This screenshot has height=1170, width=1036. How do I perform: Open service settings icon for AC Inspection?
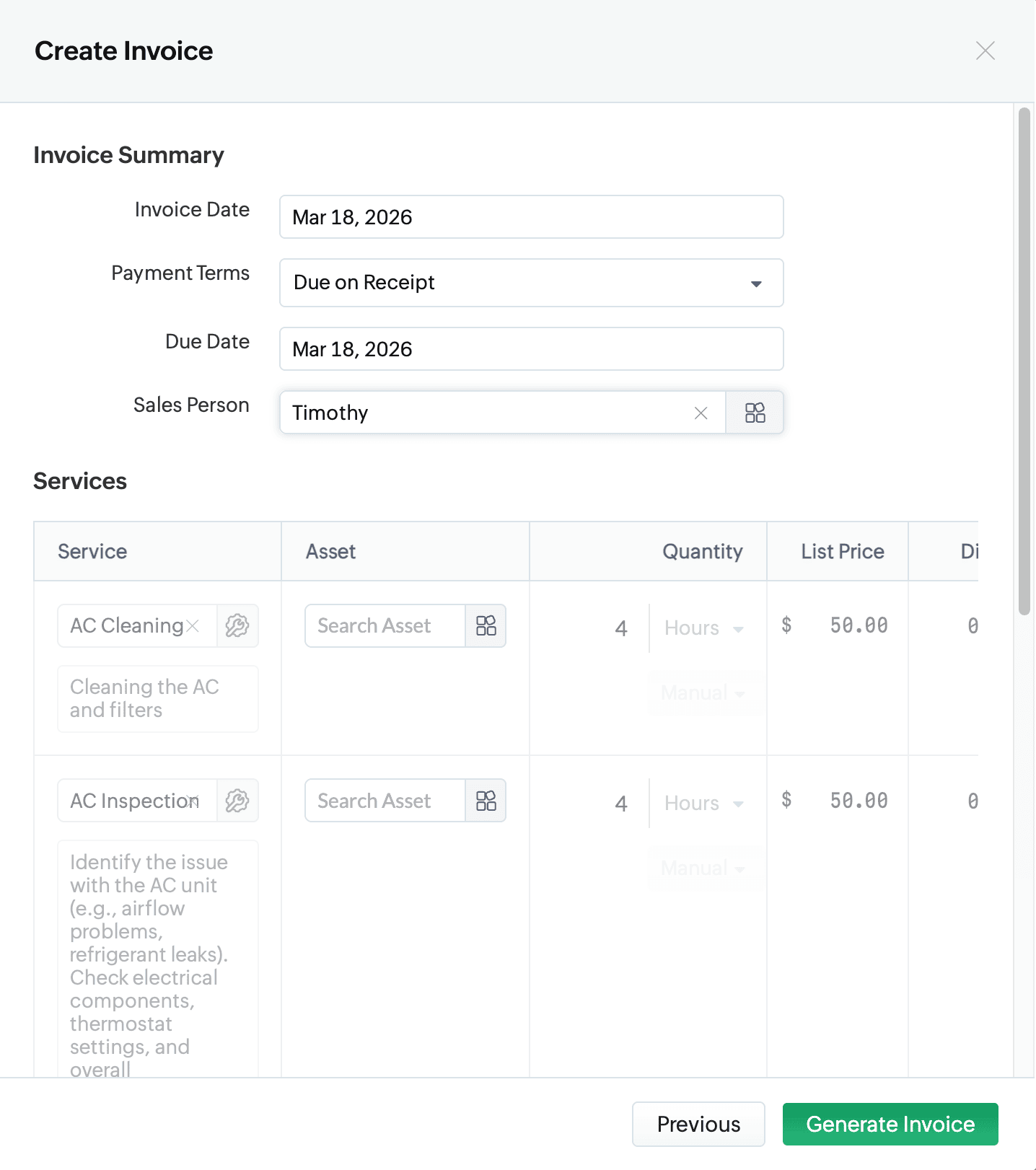tap(237, 801)
